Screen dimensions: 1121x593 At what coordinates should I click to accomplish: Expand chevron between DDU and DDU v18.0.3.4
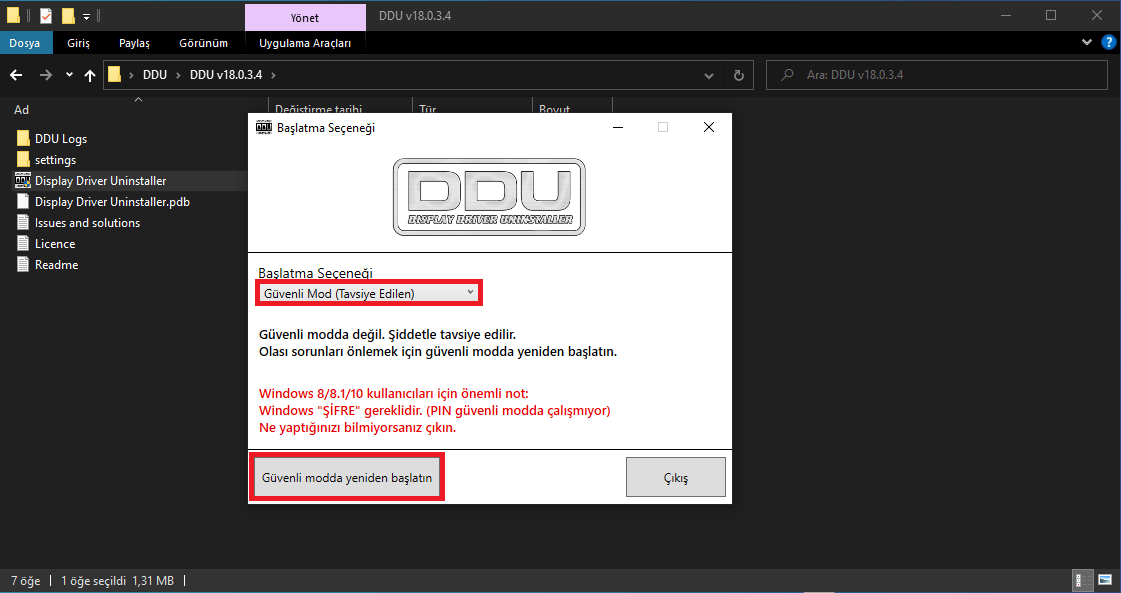click(x=179, y=74)
